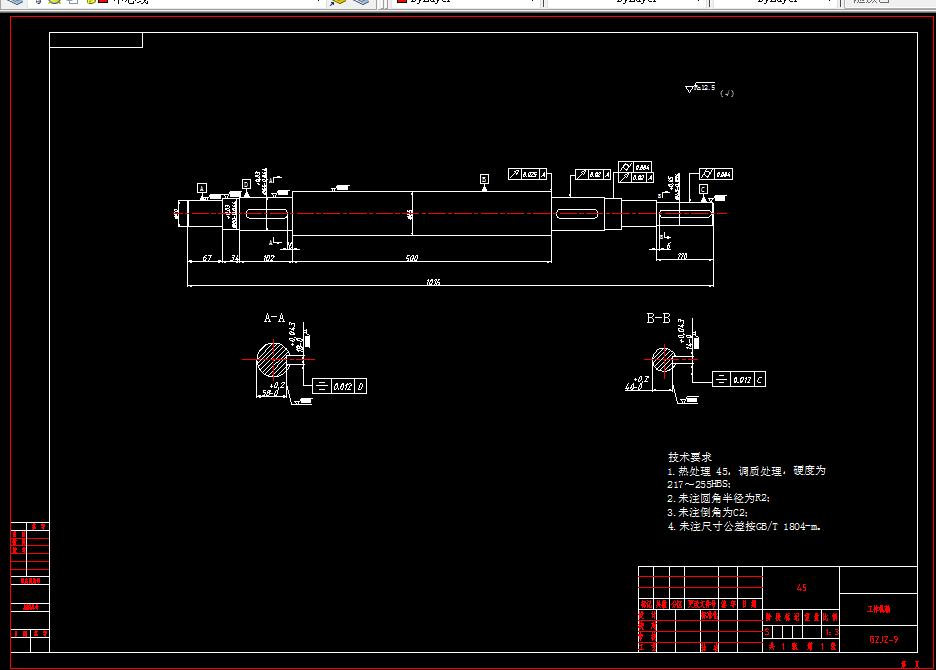Pick the 102 length dimension
The image size is (936, 670).
click(x=269, y=258)
